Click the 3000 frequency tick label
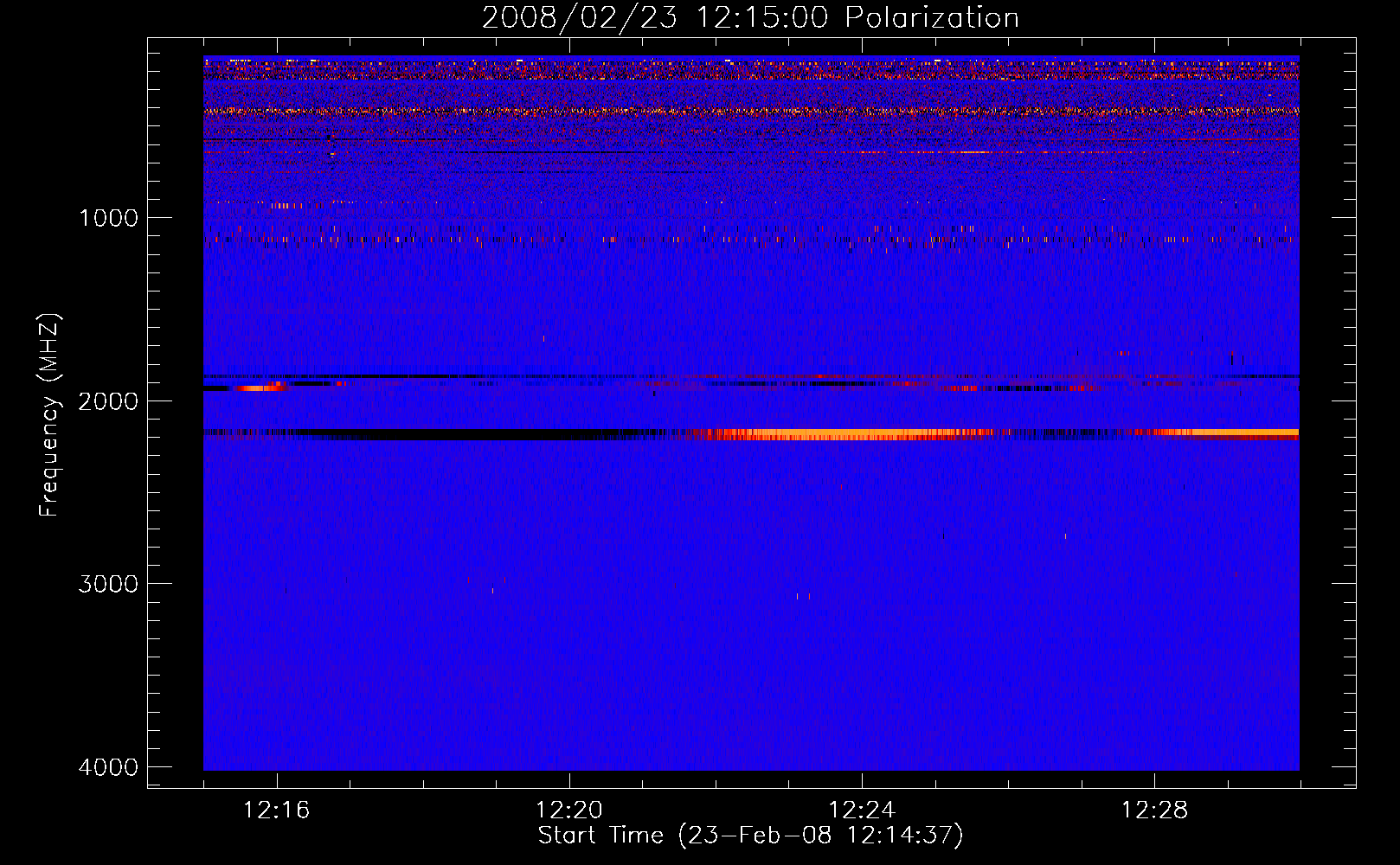The image size is (1400, 865). point(108,584)
